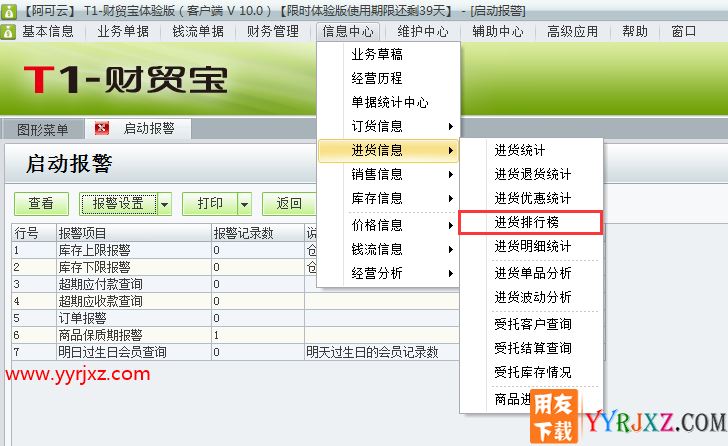Open the 高级应用 menu
Image resolution: width=728 pixels, height=446 pixels.
[x=572, y=32]
